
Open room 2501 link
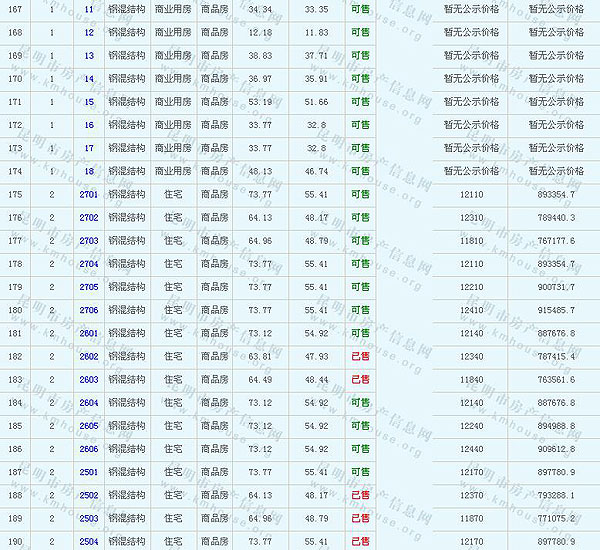coord(89,472)
